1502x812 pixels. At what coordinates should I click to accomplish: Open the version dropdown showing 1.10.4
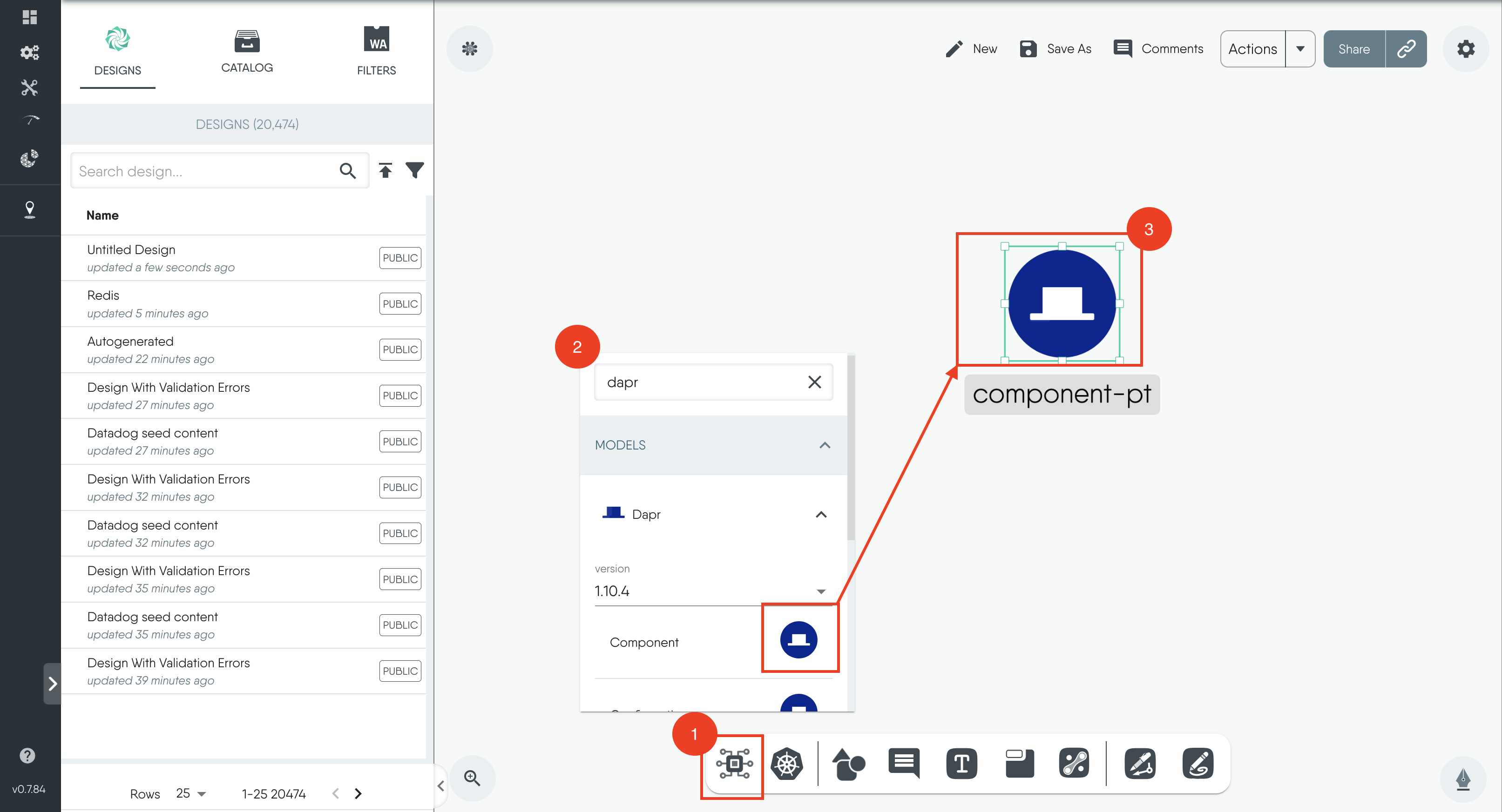click(x=821, y=591)
